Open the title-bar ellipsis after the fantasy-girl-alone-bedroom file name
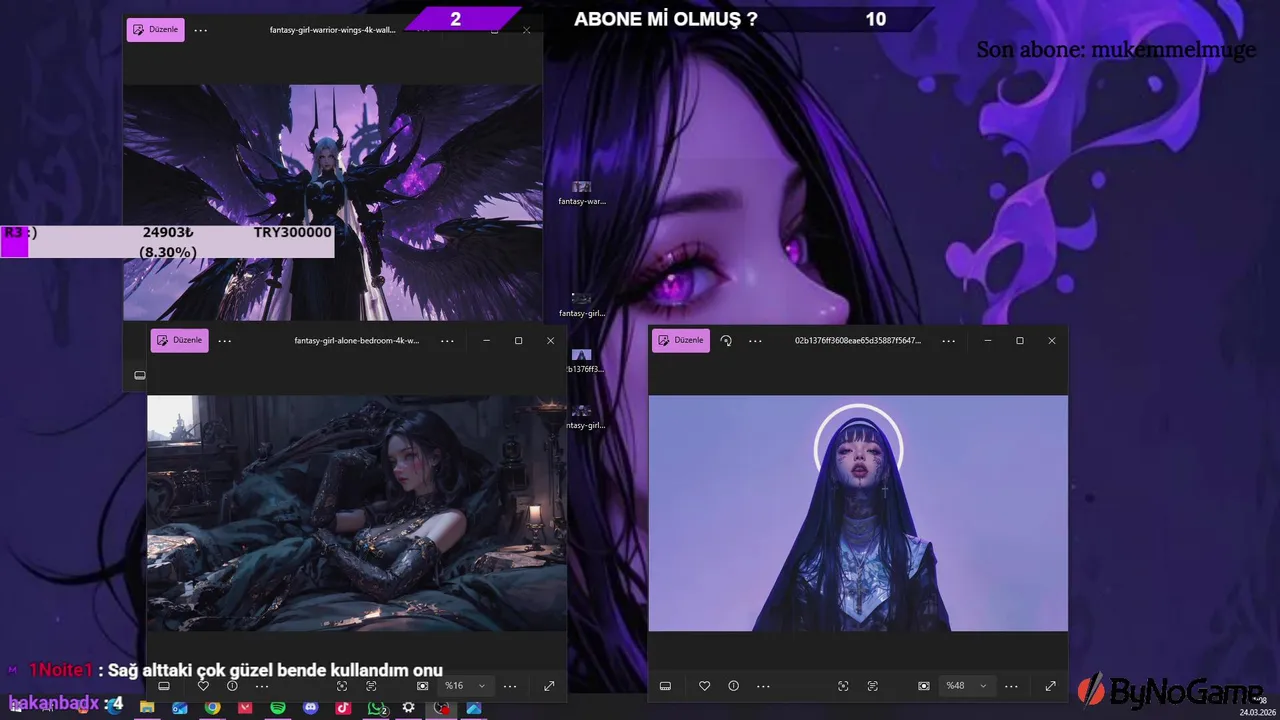 click(x=447, y=340)
